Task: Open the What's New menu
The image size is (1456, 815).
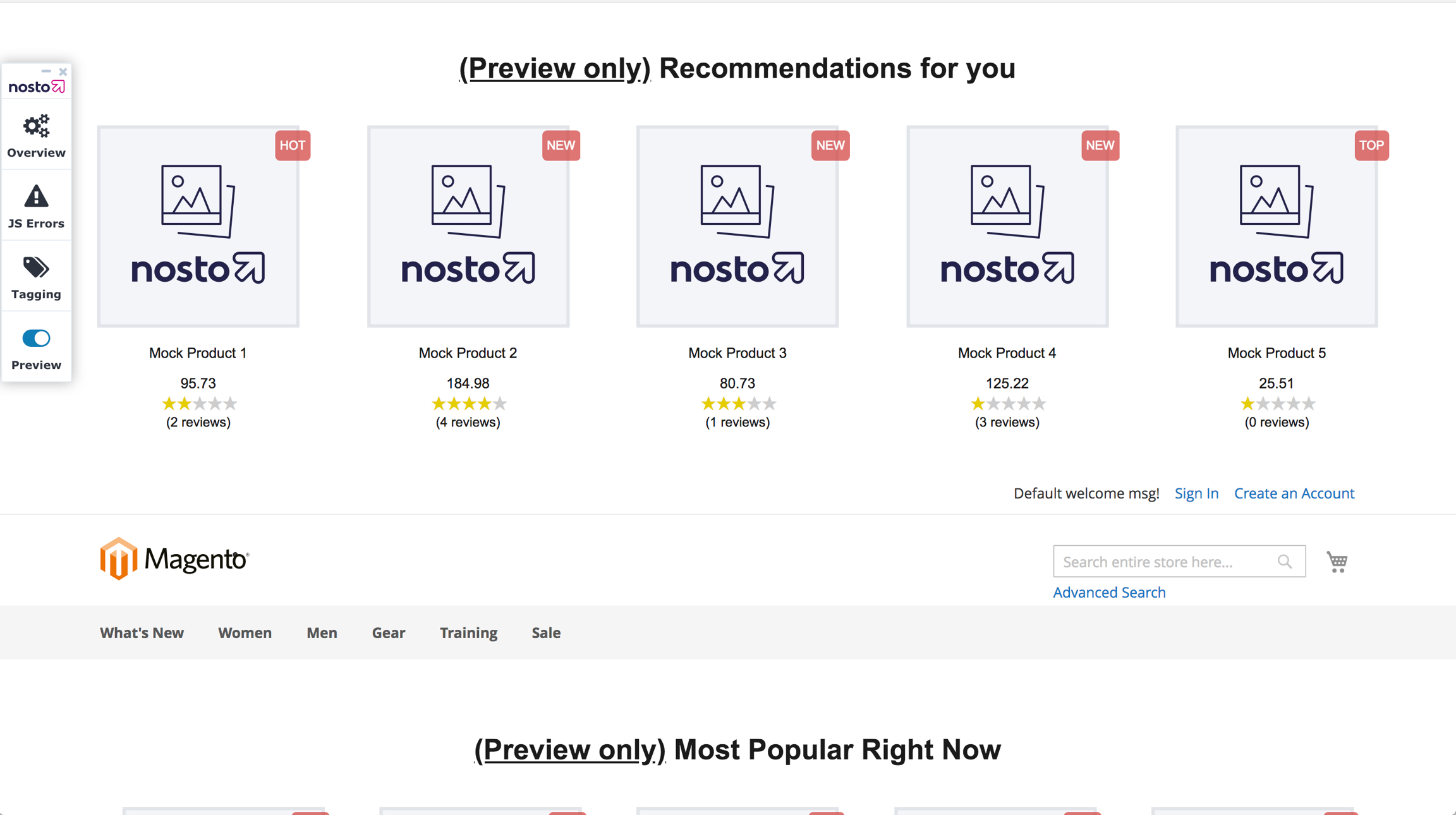Action: (142, 633)
